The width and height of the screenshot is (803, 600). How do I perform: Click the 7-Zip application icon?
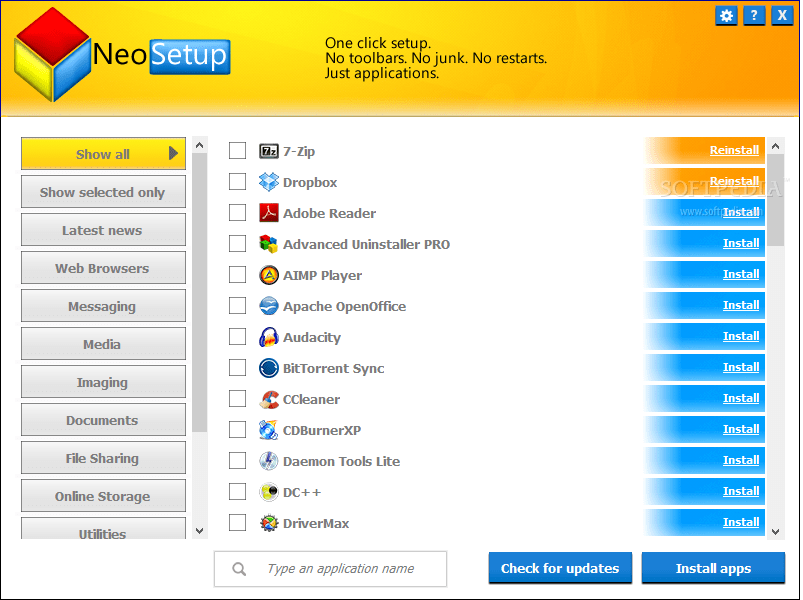pyautogui.click(x=268, y=150)
